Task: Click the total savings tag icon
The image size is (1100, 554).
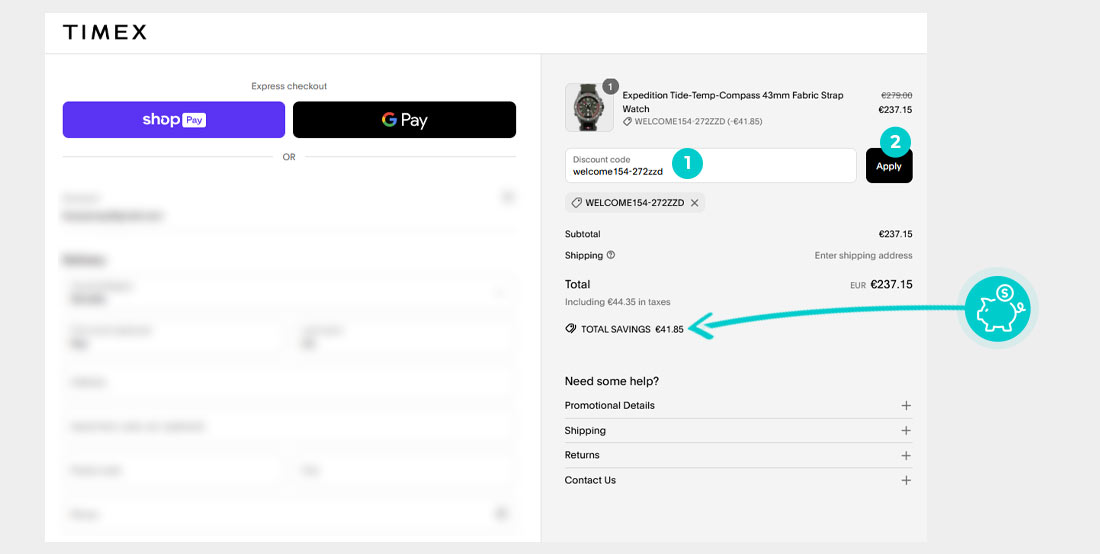Action: (571, 328)
